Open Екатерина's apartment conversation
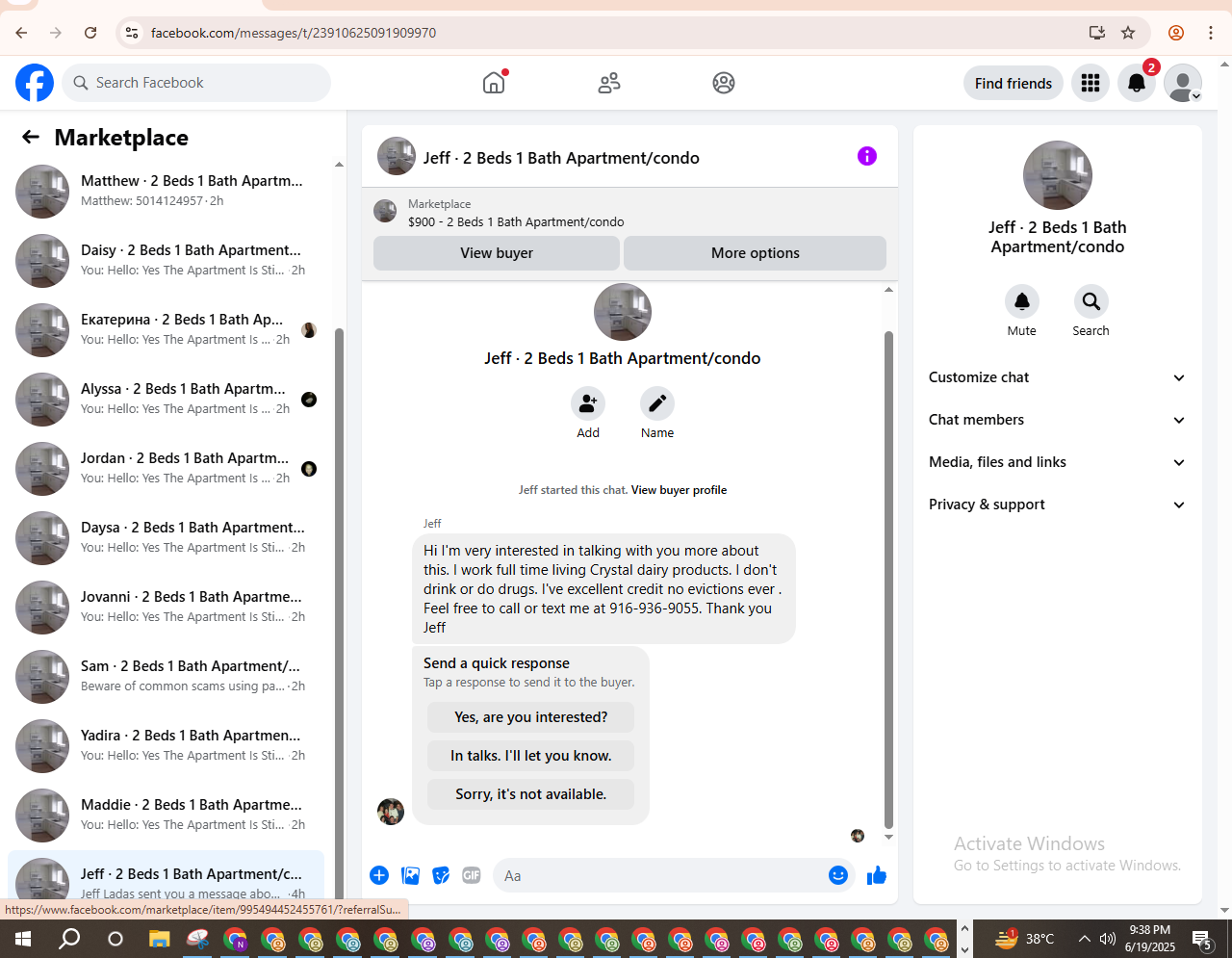 pos(166,329)
